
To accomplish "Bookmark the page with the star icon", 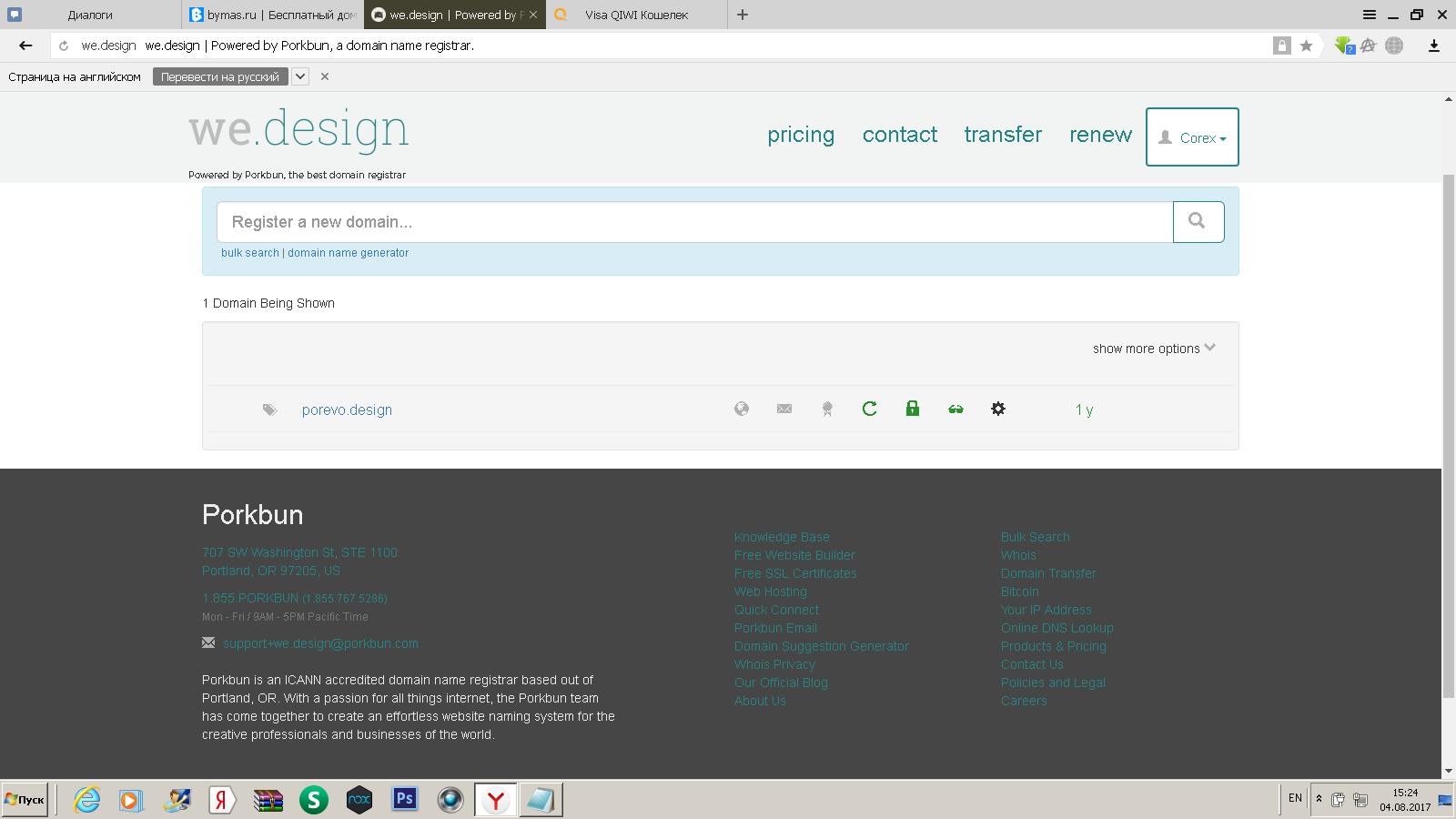I will [x=1306, y=45].
